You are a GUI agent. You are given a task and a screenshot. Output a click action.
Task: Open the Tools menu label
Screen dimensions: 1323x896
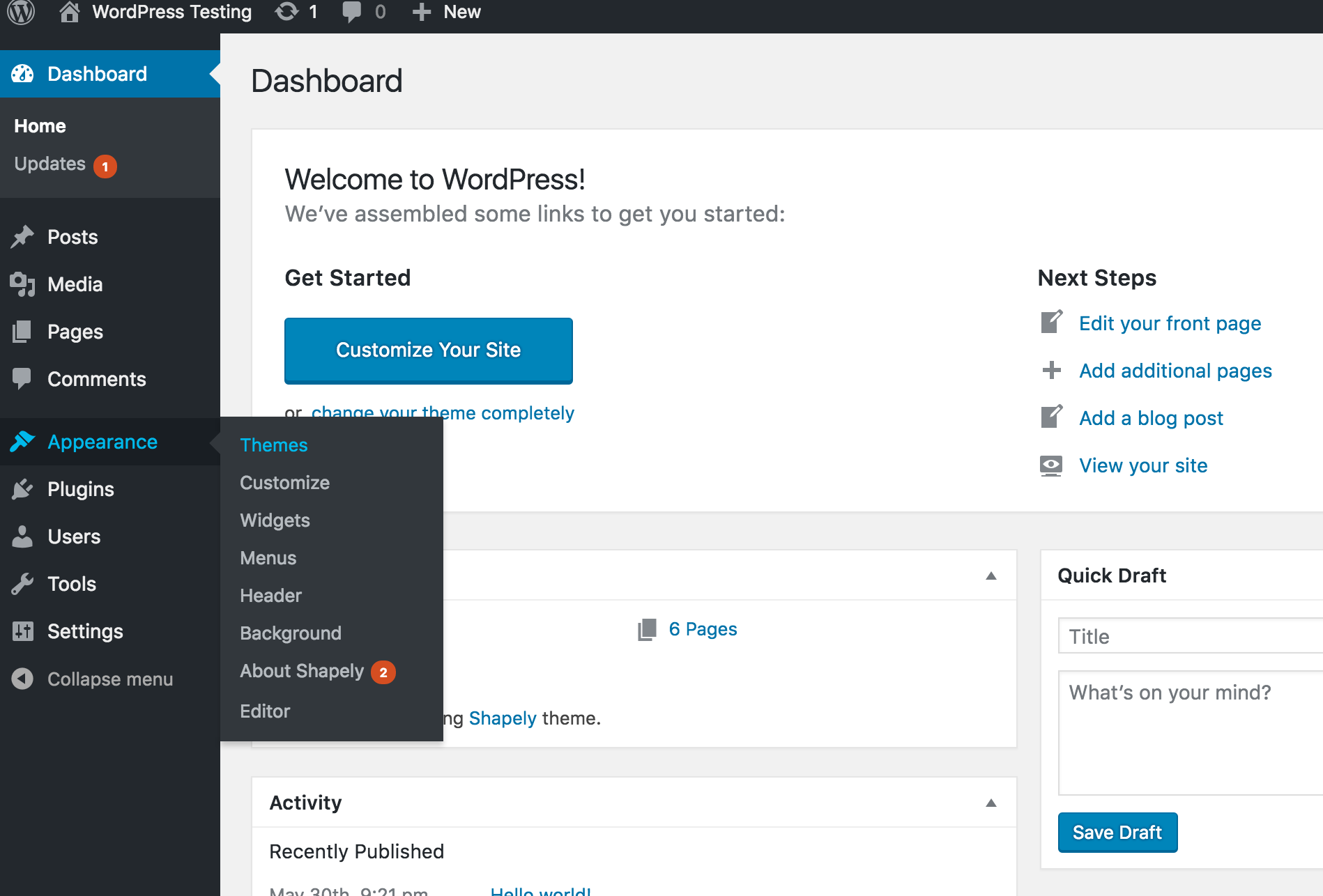tap(72, 584)
